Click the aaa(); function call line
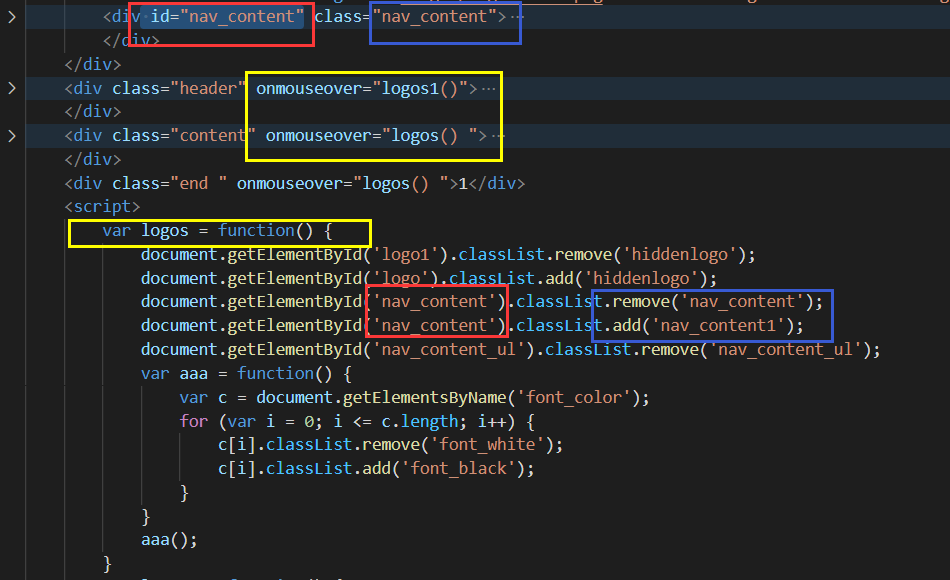950x580 pixels. click(169, 540)
